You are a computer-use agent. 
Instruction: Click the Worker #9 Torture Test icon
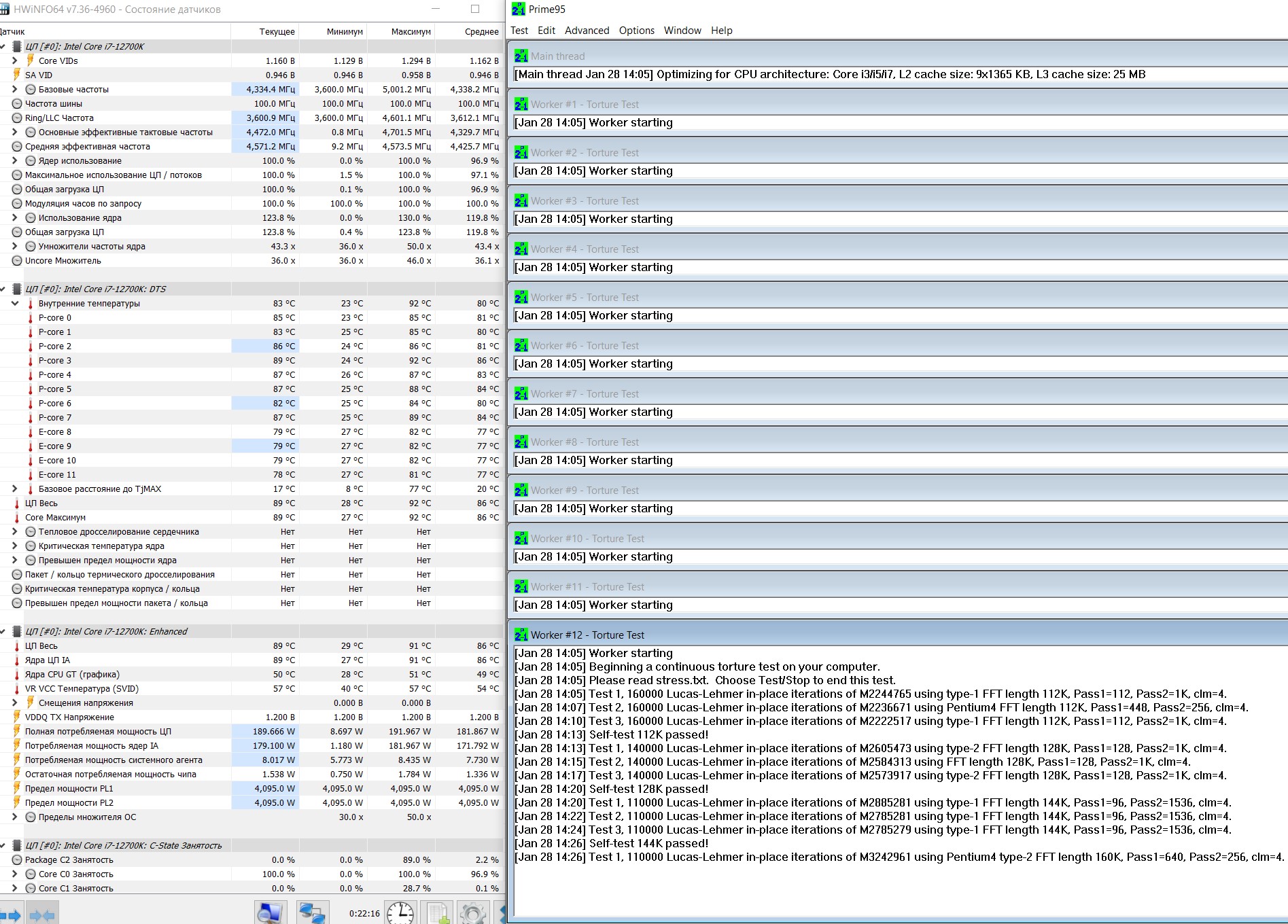[521, 490]
